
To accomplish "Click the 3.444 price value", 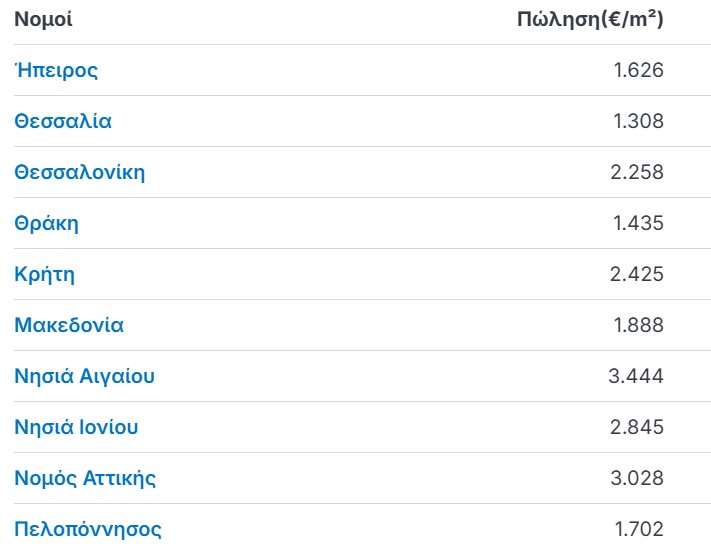I will pyautogui.click(x=636, y=376).
